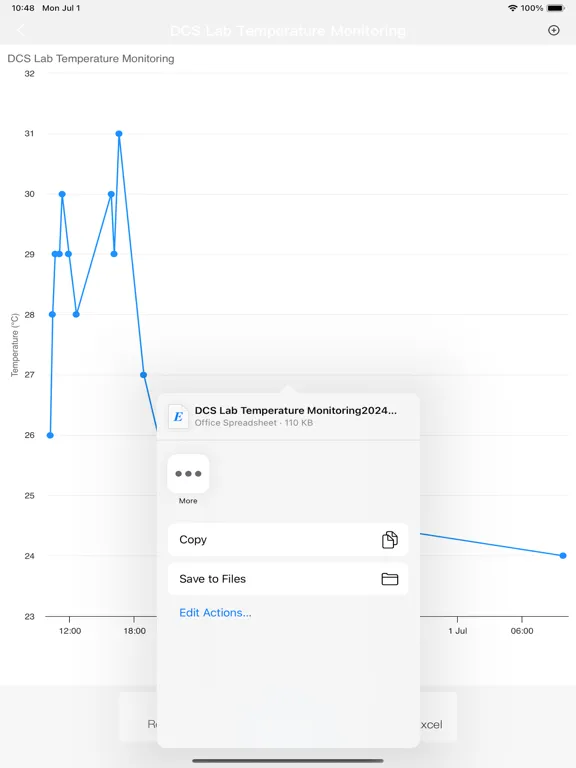
Task: Tap the 18:00 x-axis label
Action: [x=135, y=631]
